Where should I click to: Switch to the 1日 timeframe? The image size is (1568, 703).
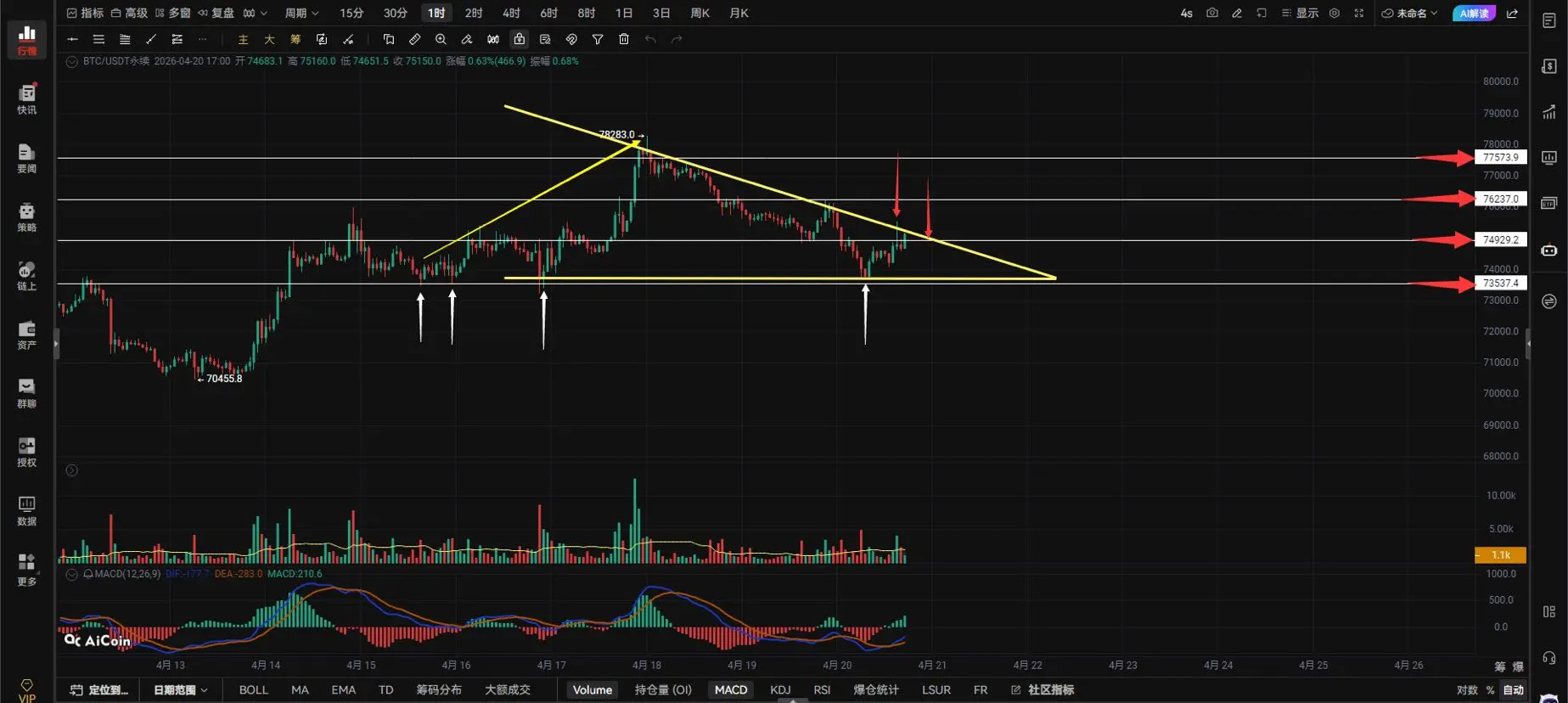[x=624, y=13]
